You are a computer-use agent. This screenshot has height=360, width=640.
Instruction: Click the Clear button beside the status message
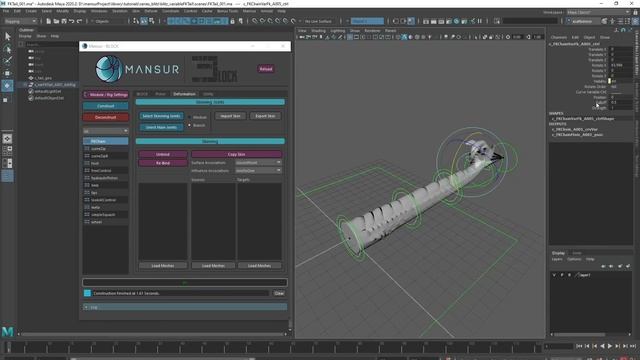pyautogui.click(x=279, y=293)
